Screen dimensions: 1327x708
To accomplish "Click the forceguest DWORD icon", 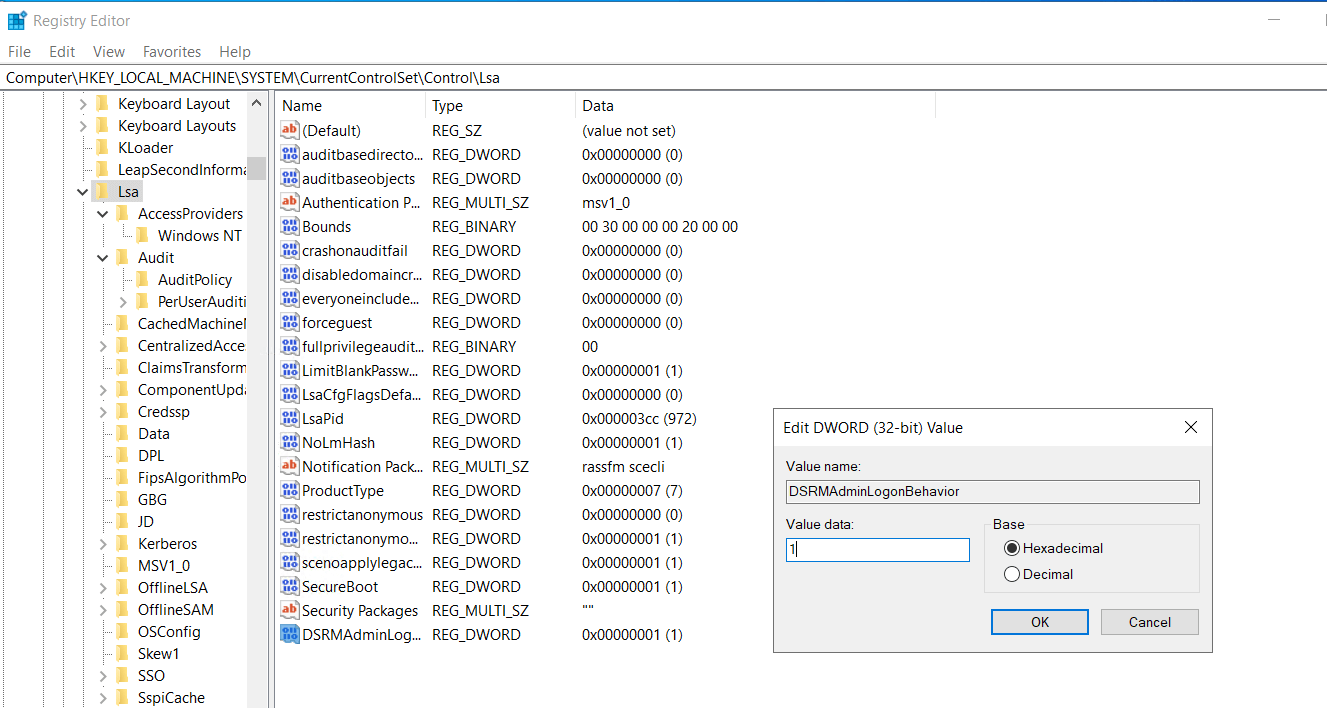I will point(290,322).
